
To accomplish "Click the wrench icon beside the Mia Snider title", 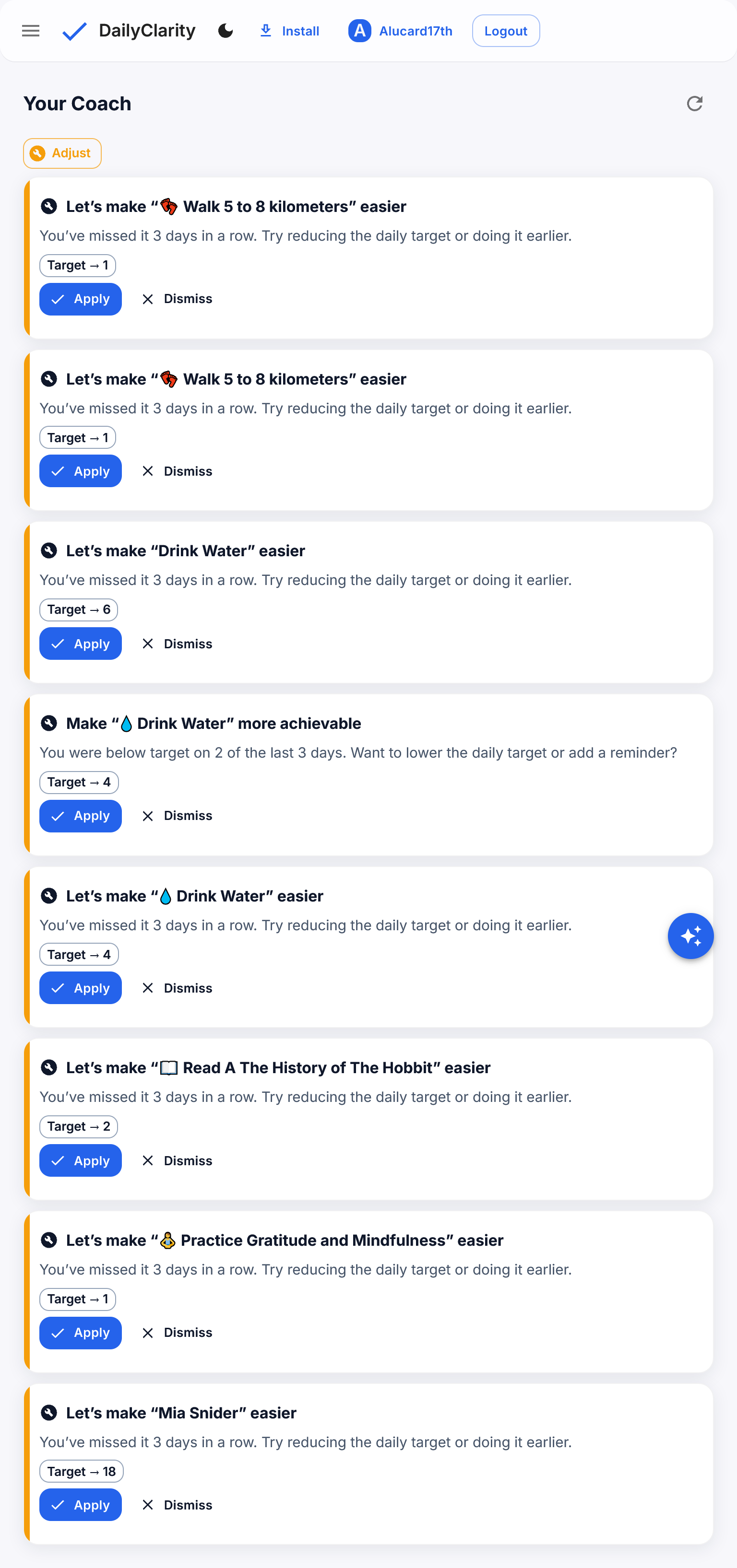I will [x=49, y=1413].
